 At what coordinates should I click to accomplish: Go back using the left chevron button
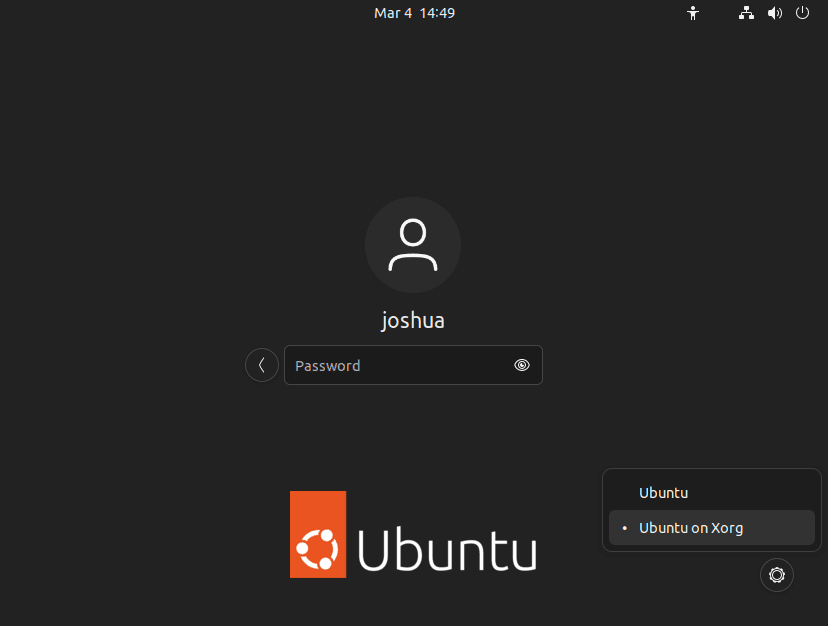(x=262, y=365)
